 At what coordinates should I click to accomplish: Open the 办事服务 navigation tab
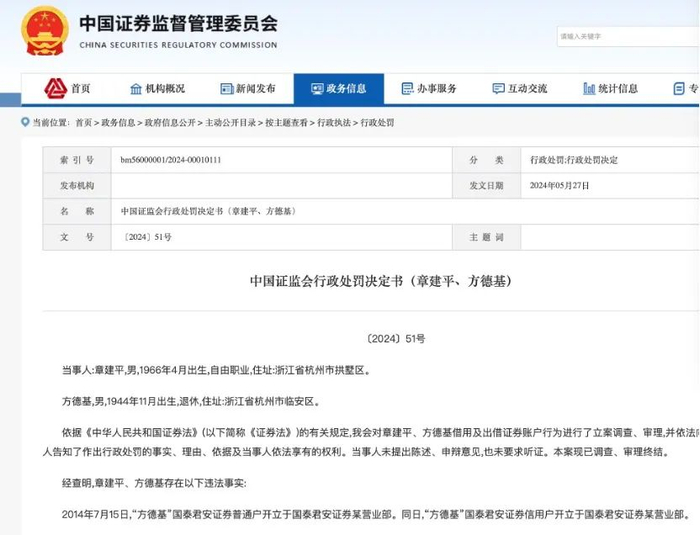[429, 89]
